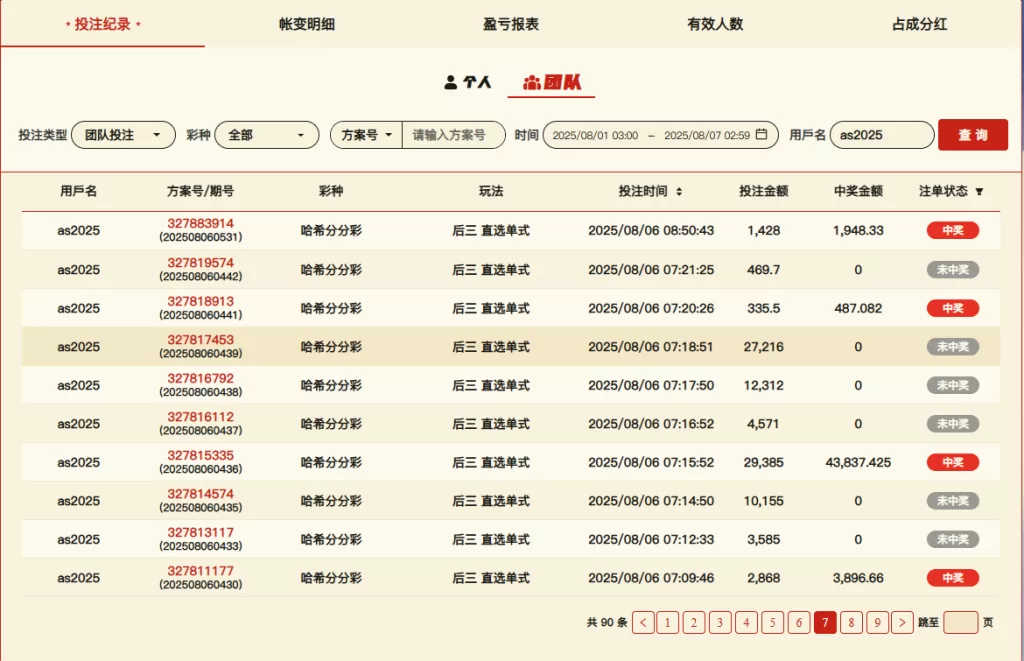Click the 方案号/期号 column header
Image resolution: width=1024 pixels, height=661 pixels.
pyautogui.click(x=200, y=191)
